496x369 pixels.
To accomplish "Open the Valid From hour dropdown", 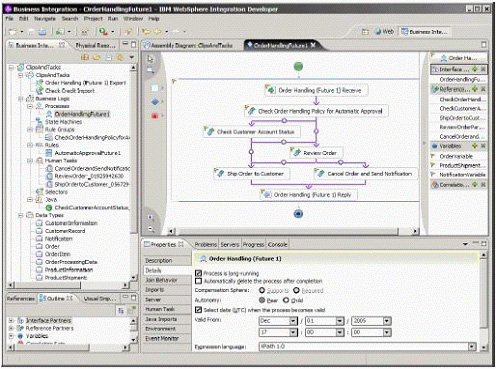I will pyautogui.click(x=293, y=332).
